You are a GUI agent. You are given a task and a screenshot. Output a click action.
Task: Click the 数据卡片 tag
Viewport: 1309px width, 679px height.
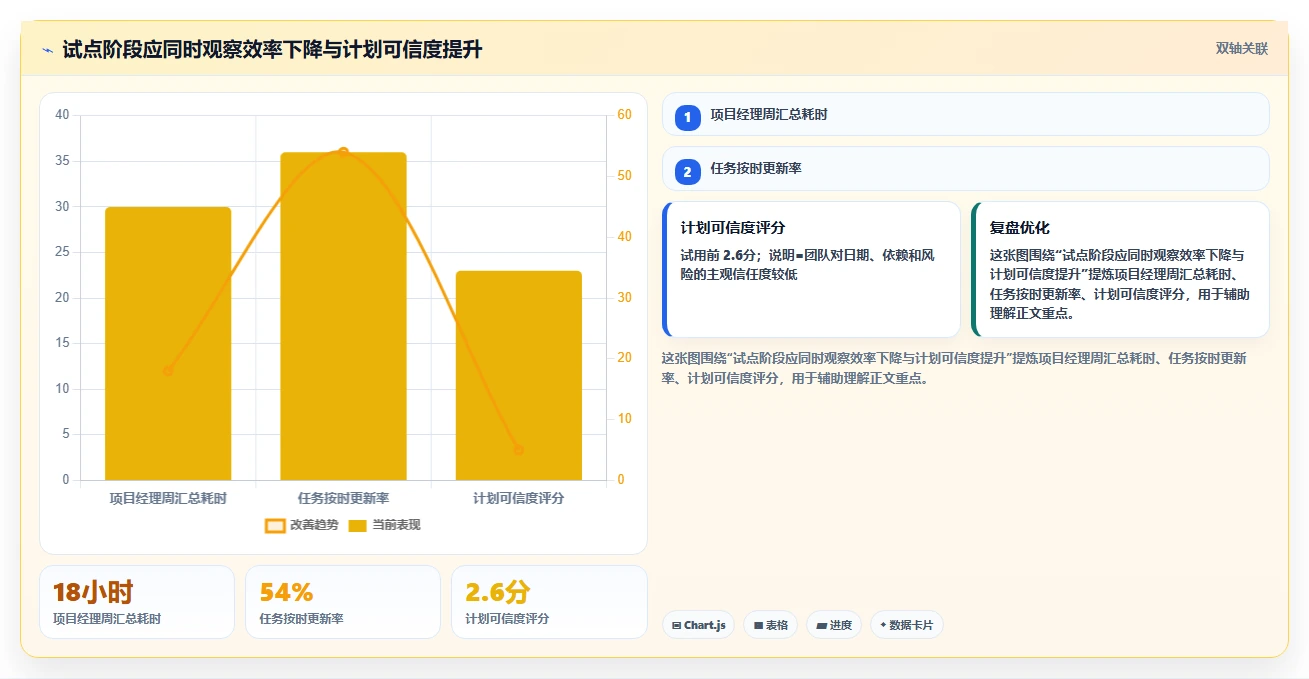[x=906, y=625]
